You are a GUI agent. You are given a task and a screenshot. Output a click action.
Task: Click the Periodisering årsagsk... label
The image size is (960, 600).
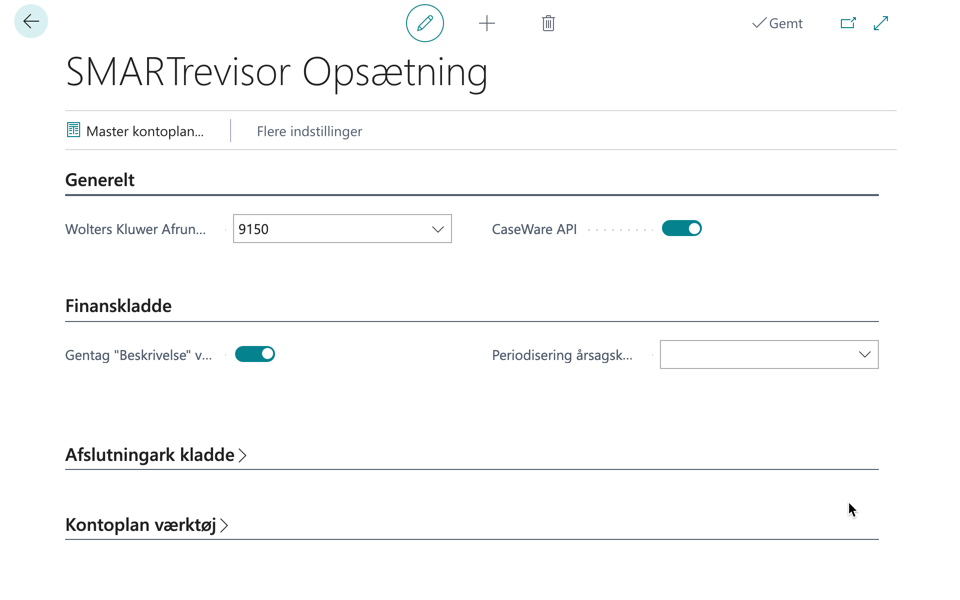tap(562, 355)
